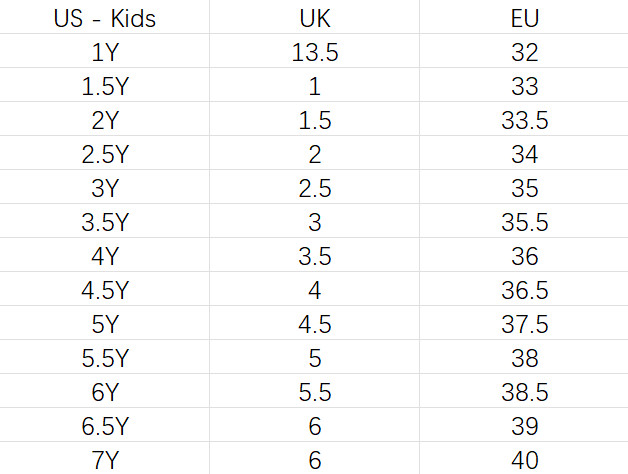Select the 1Y size cell
Viewport: 628px width, 474px height.
coord(105,52)
